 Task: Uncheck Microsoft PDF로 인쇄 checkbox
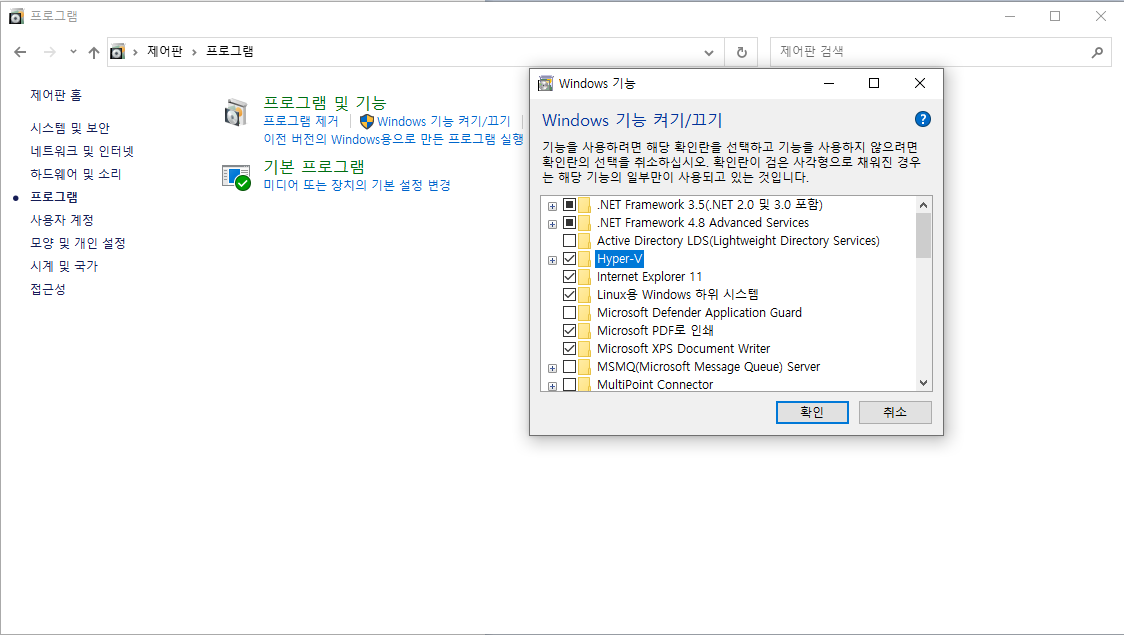tap(569, 330)
